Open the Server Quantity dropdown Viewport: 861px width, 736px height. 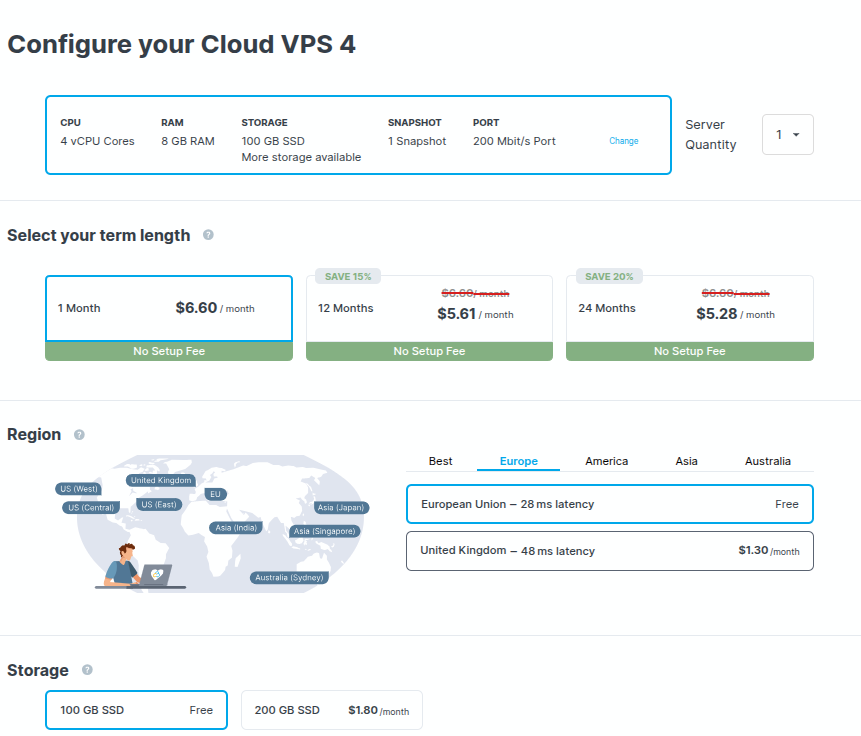pyautogui.click(x=787, y=135)
